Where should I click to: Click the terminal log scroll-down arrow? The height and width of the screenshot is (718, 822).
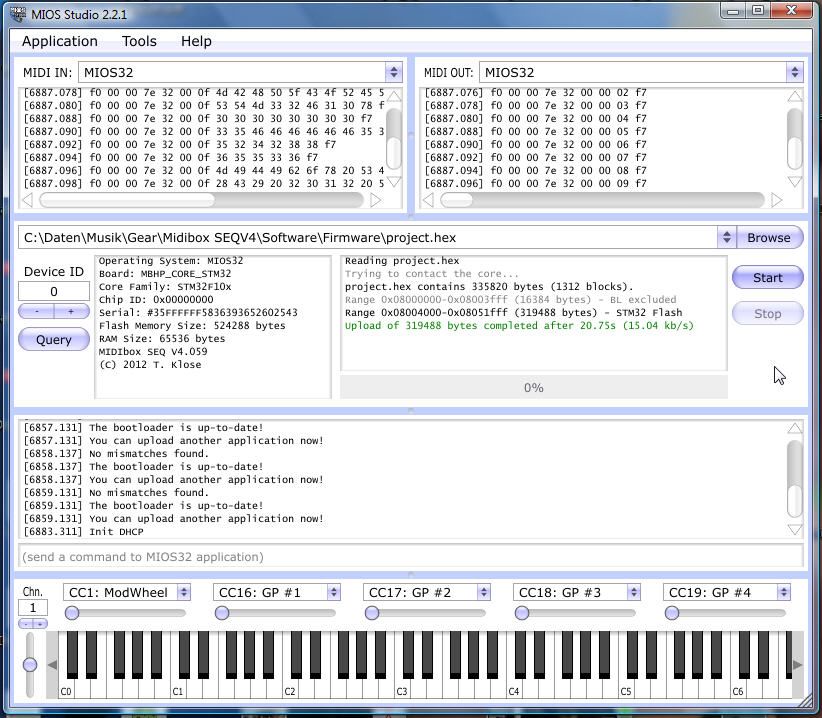(x=795, y=529)
